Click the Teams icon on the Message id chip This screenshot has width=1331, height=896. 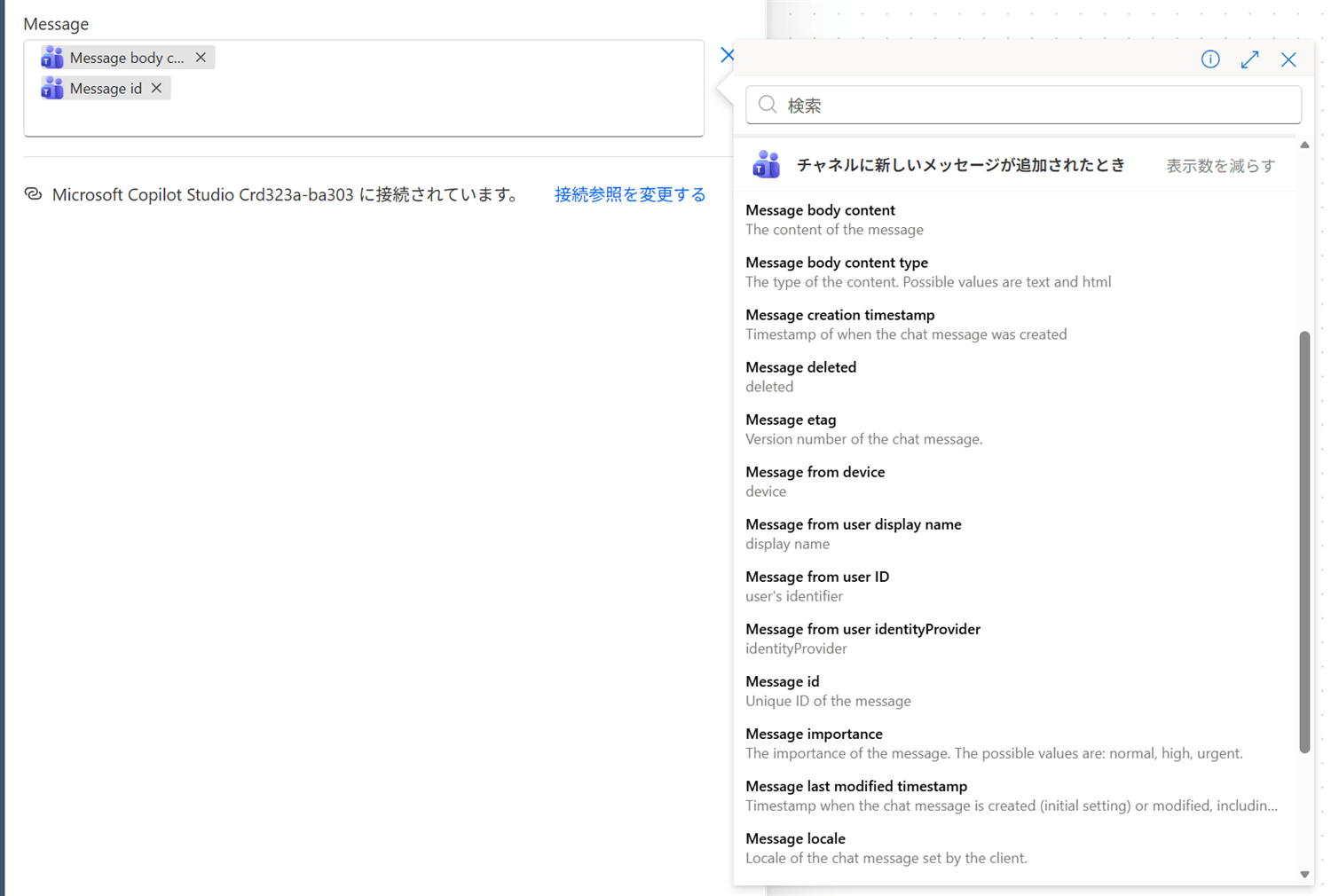pos(51,88)
